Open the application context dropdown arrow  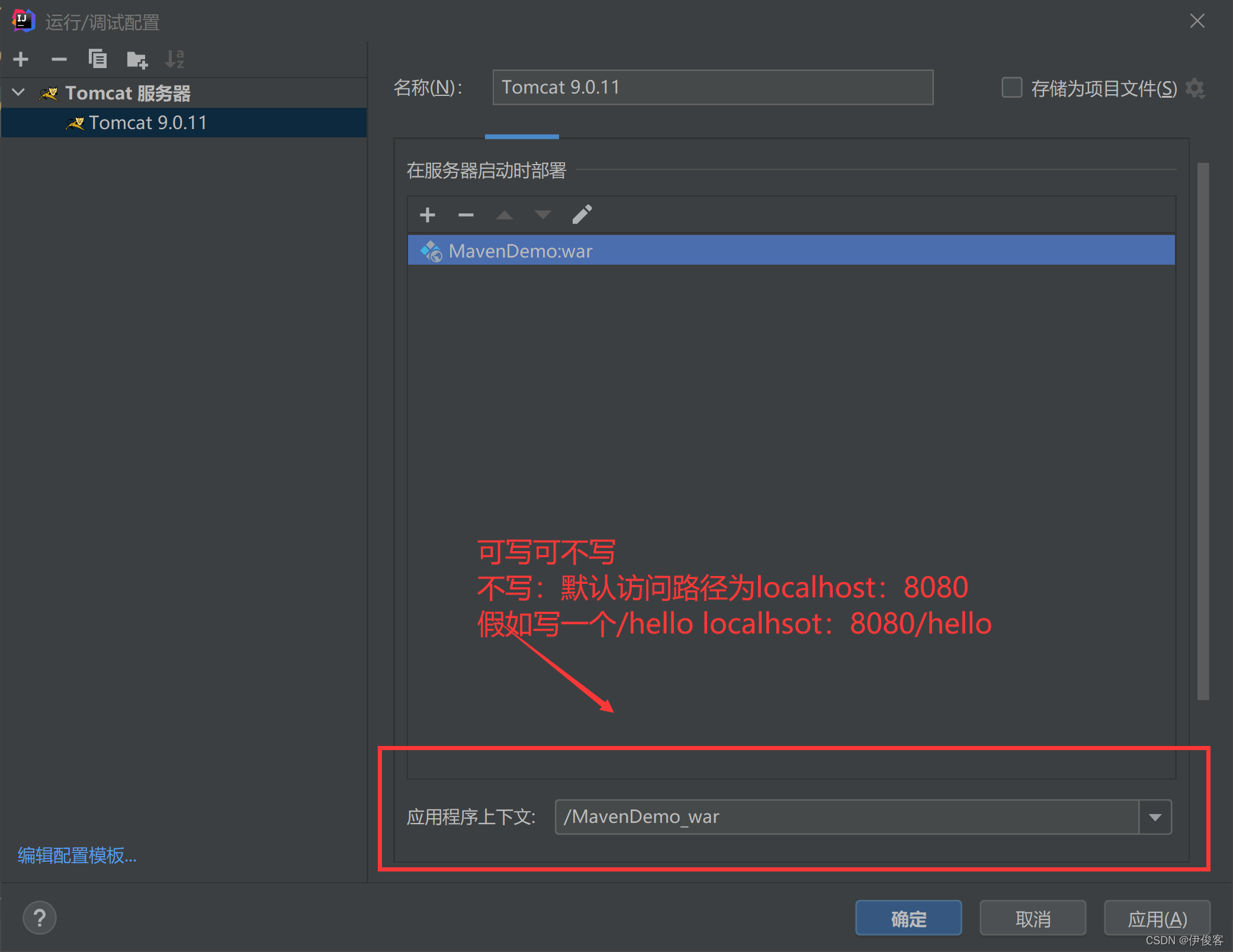(x=1155, y=817)
